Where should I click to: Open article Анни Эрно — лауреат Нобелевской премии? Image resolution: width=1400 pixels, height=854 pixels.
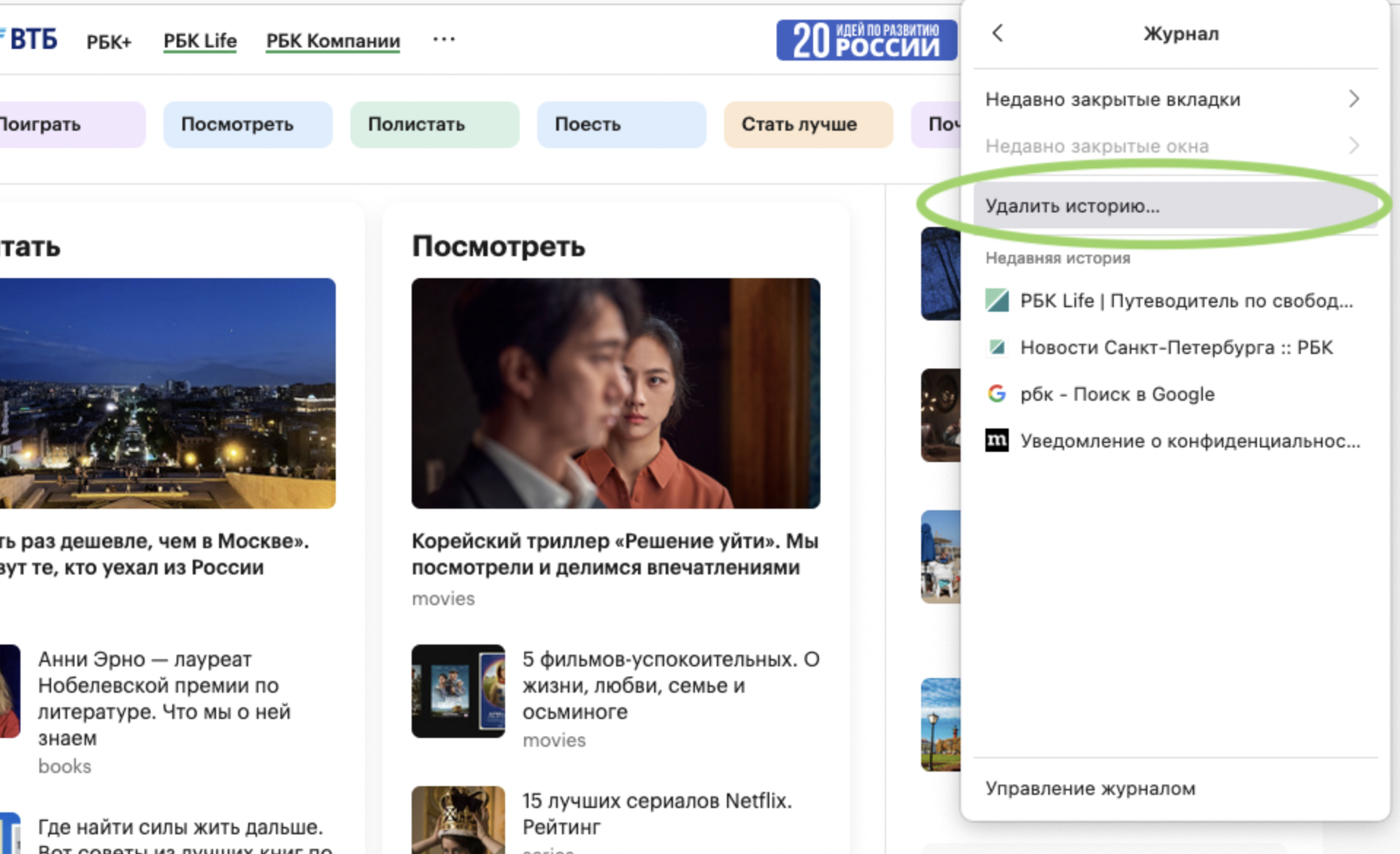pyautogui.click(x=164, y=699)
